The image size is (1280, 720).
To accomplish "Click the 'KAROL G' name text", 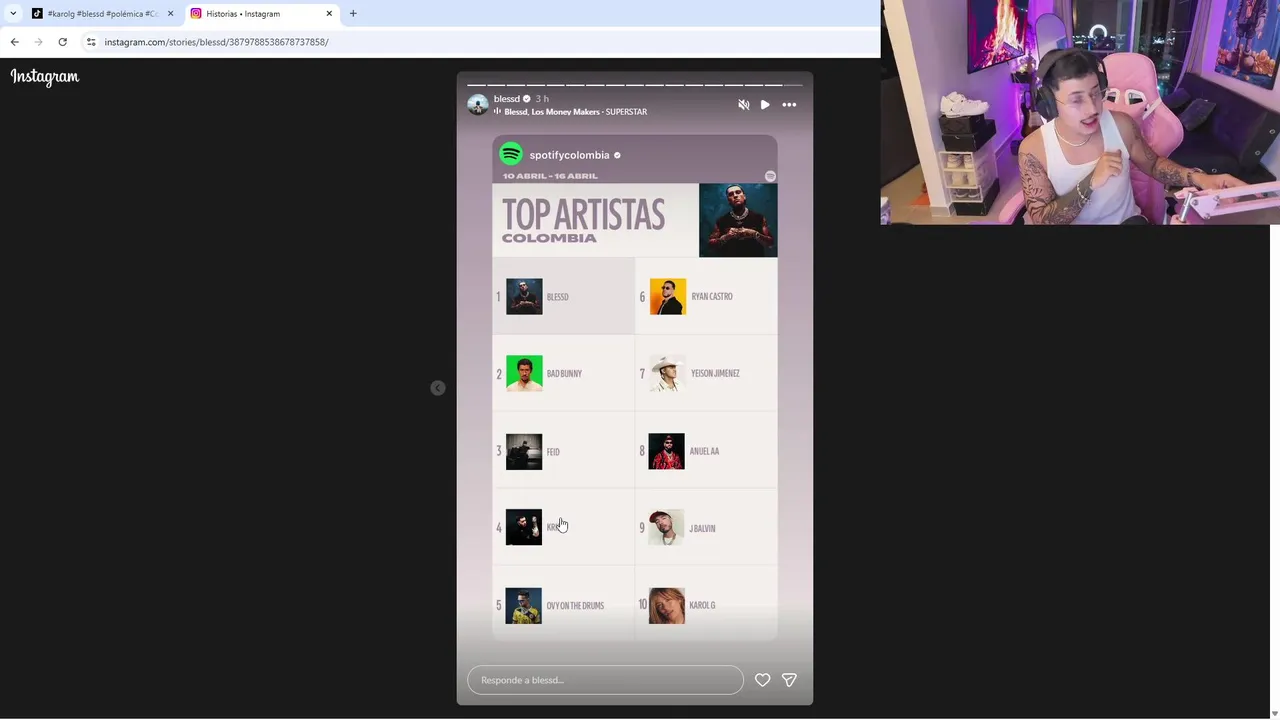I will 702,606.
